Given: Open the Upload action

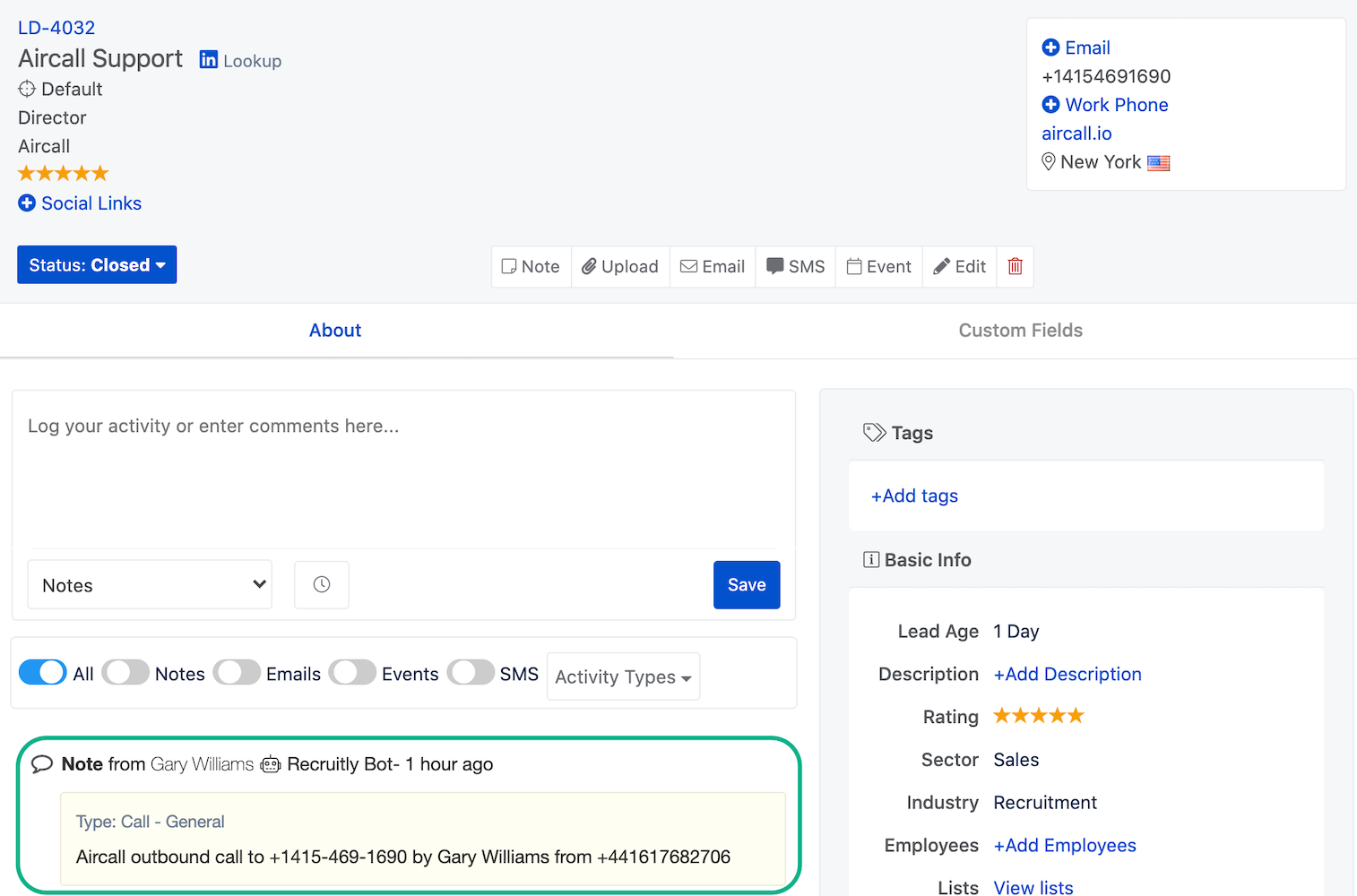Looking at the screenshot, I should click(620, 266).
